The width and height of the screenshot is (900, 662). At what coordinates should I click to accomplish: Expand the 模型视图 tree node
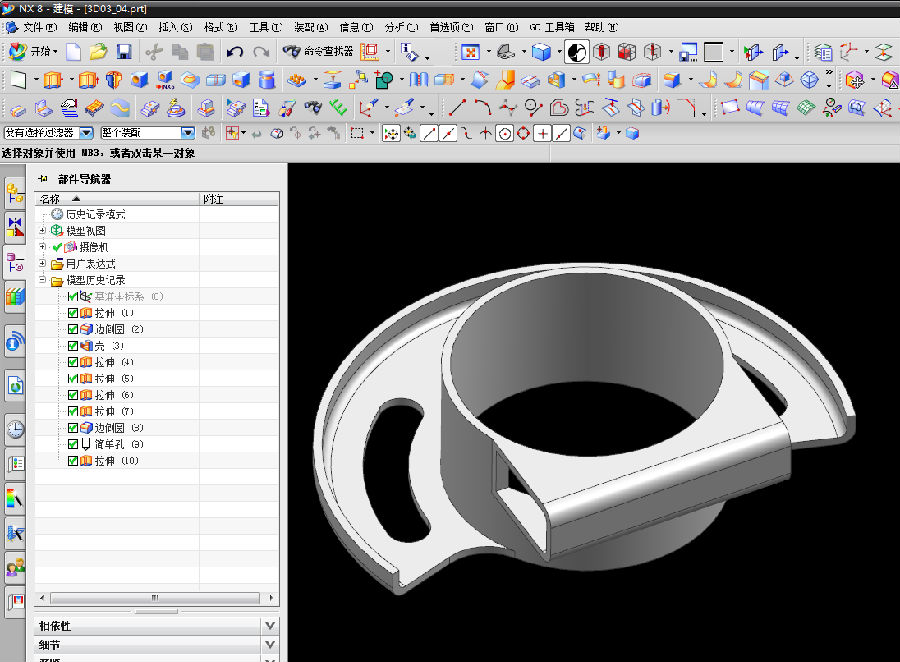point(42,231)
